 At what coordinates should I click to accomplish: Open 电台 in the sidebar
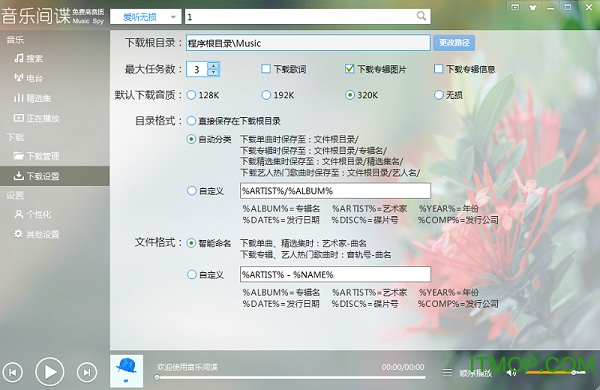click(x=29, y=78)
